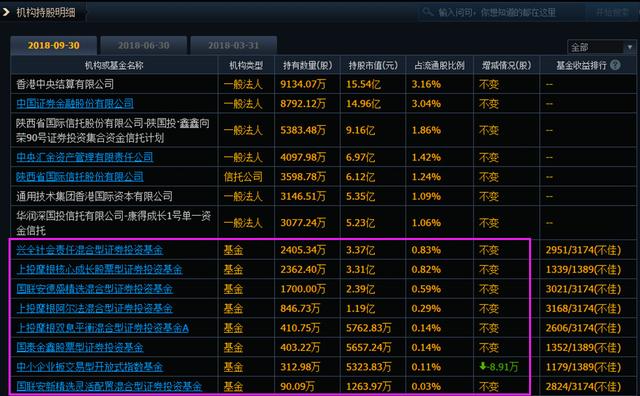Select the 2018-09-30 date tab

[x=53, y=45]
